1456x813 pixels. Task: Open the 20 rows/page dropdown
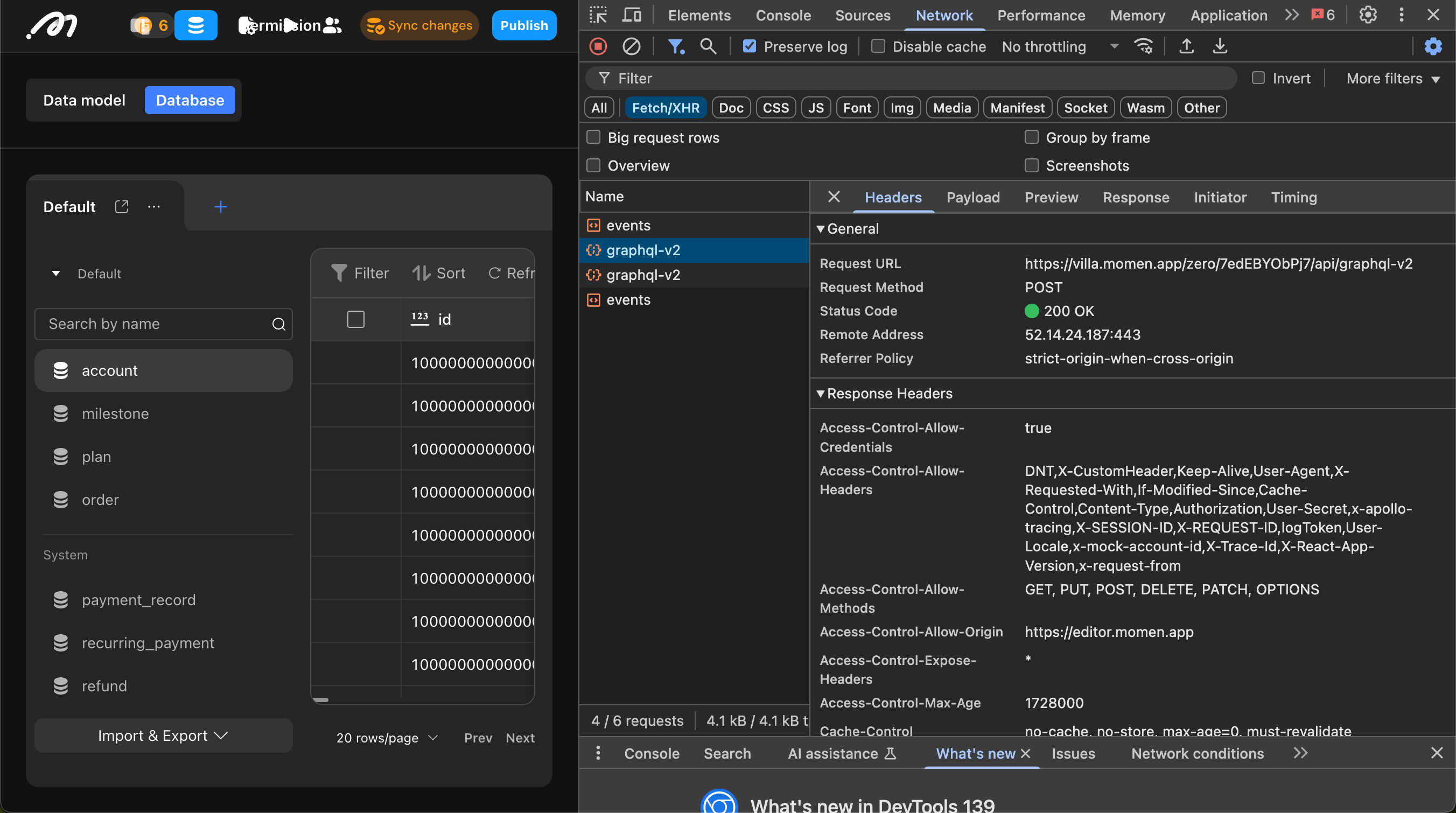tap(387, 738)
